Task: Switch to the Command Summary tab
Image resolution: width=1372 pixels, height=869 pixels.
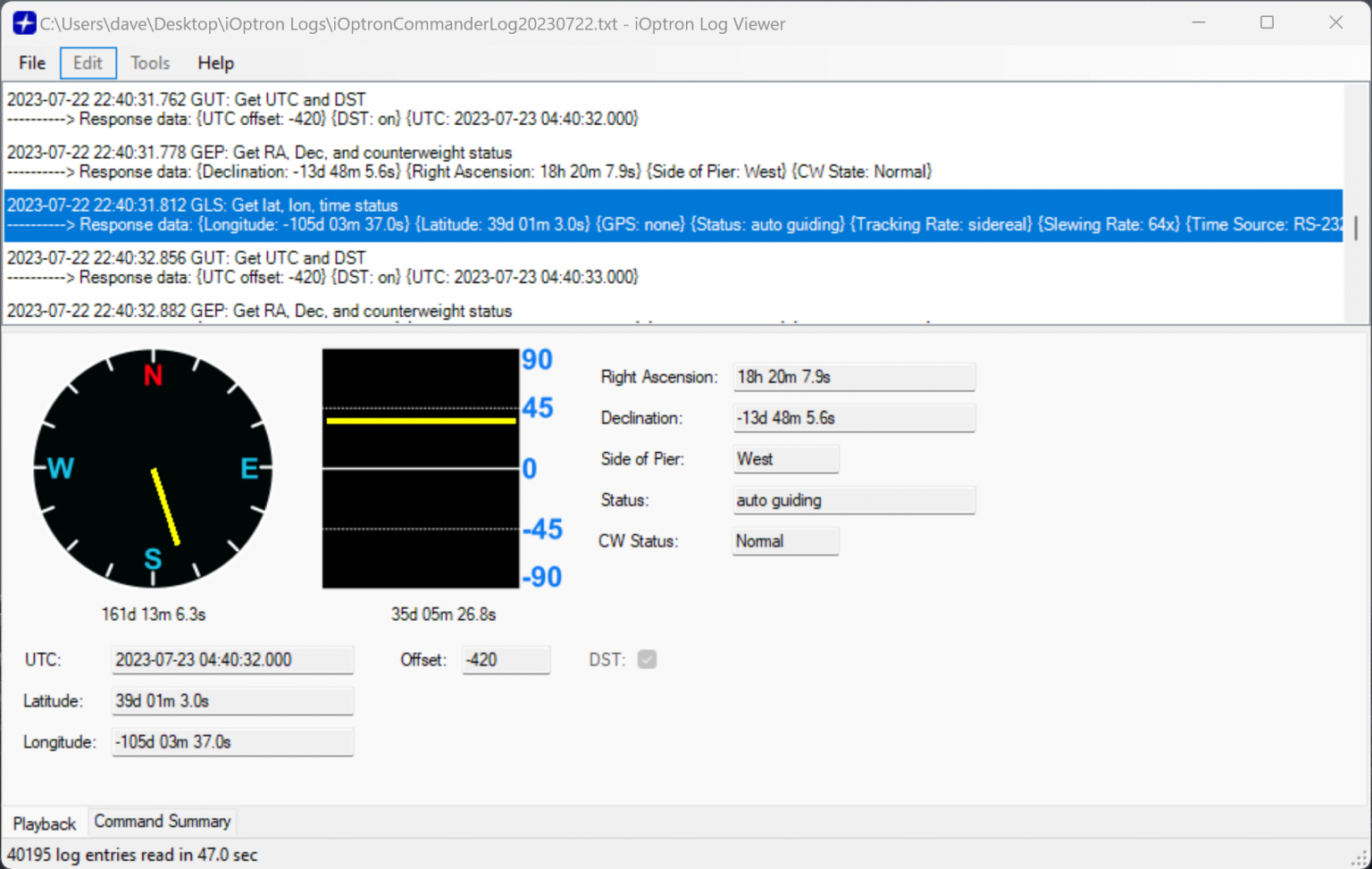Action: click(162, 821)
